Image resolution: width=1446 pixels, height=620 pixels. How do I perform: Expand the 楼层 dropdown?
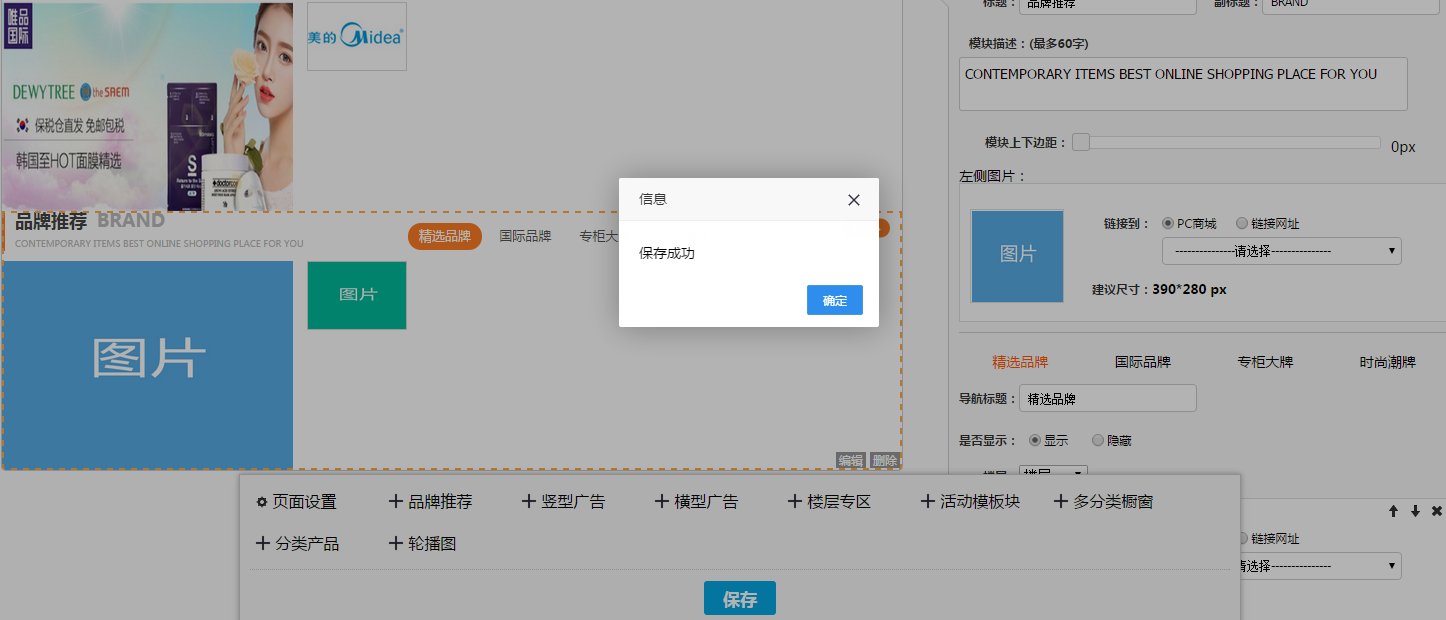(1052, 472)
